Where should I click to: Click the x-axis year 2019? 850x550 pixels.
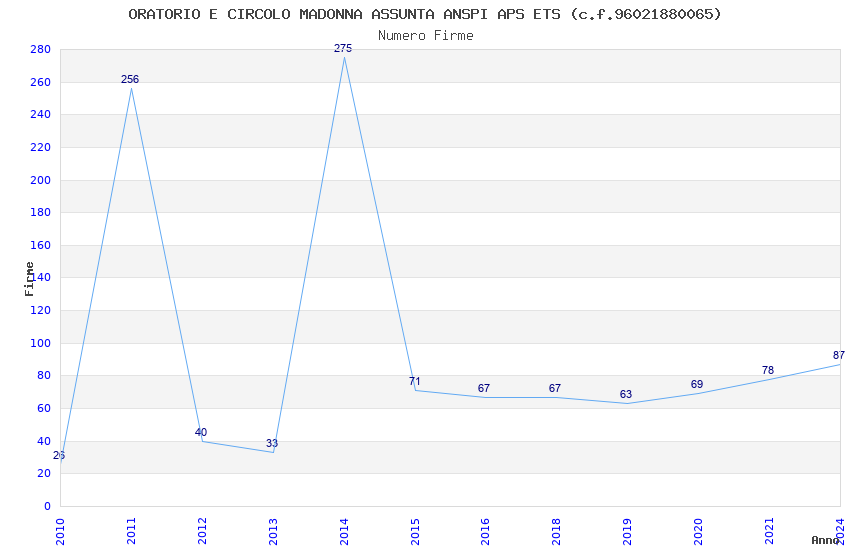click(627, 532)
